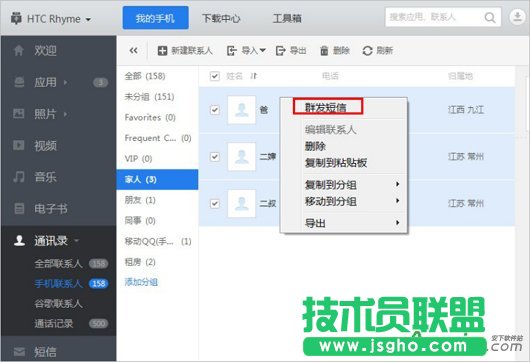Click the 导出 export icon in toolbar

pyautogui.click(x=281, y=51)
